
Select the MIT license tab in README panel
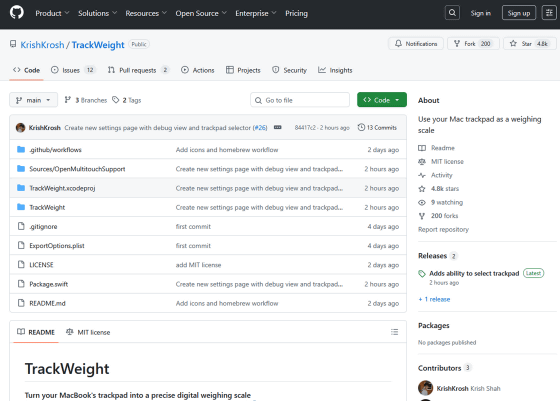click(88, 332)
